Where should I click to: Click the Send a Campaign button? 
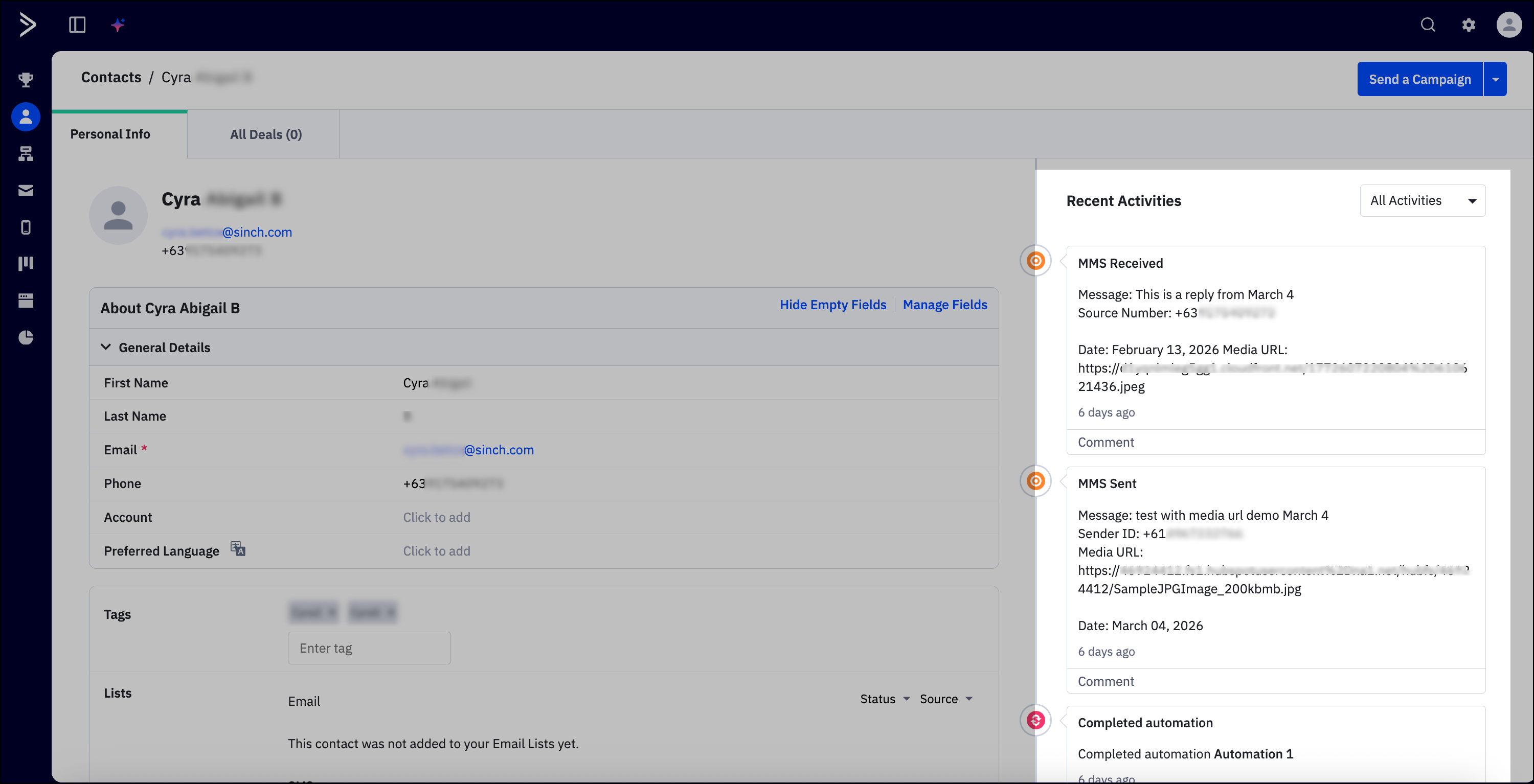(1419, 79)
